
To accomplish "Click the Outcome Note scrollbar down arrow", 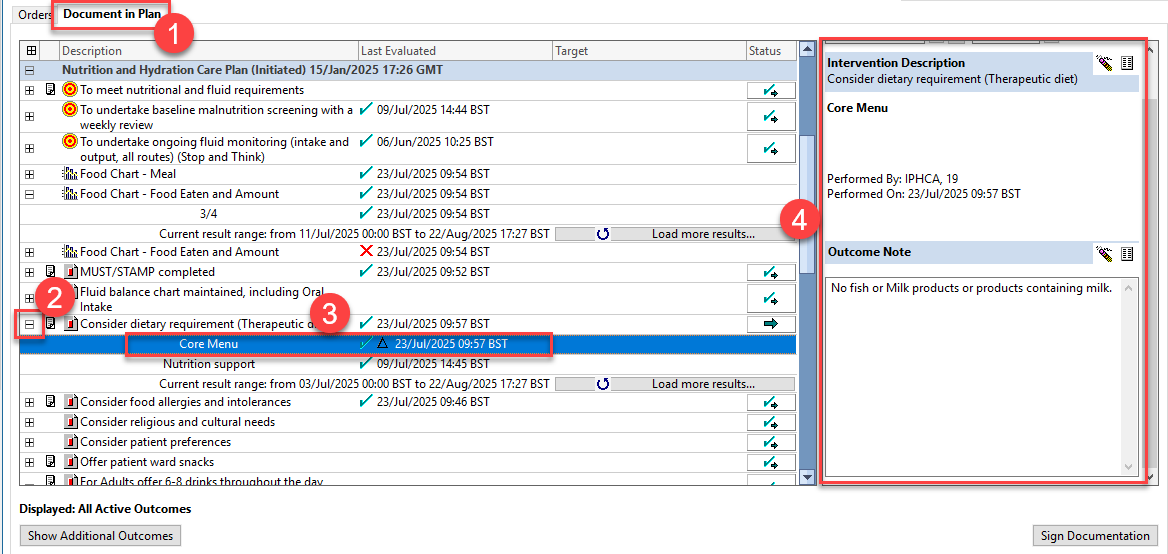I will point(1129,467).
